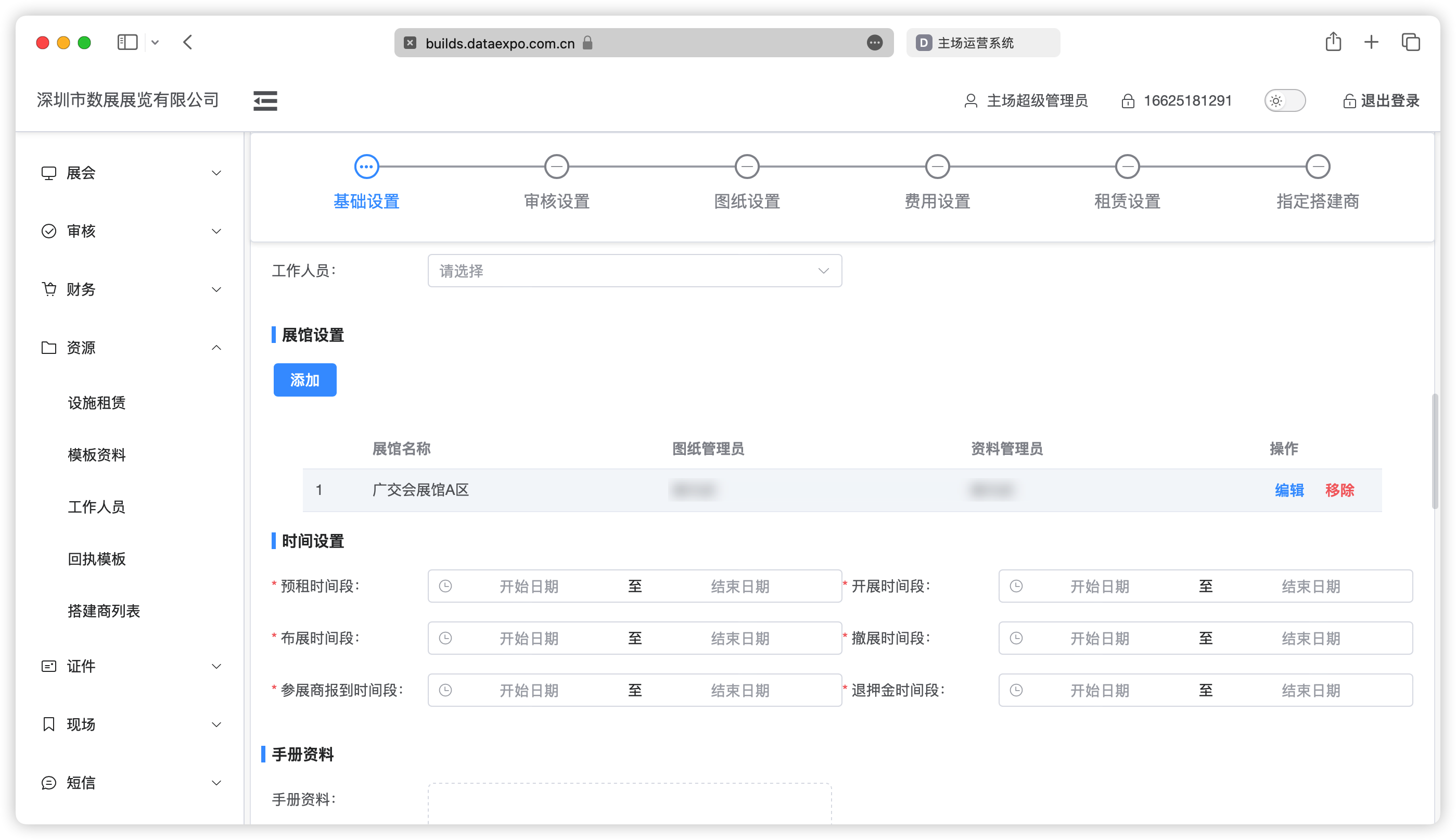Click the 审核设置 step circle icon

[x=557, y=167]
